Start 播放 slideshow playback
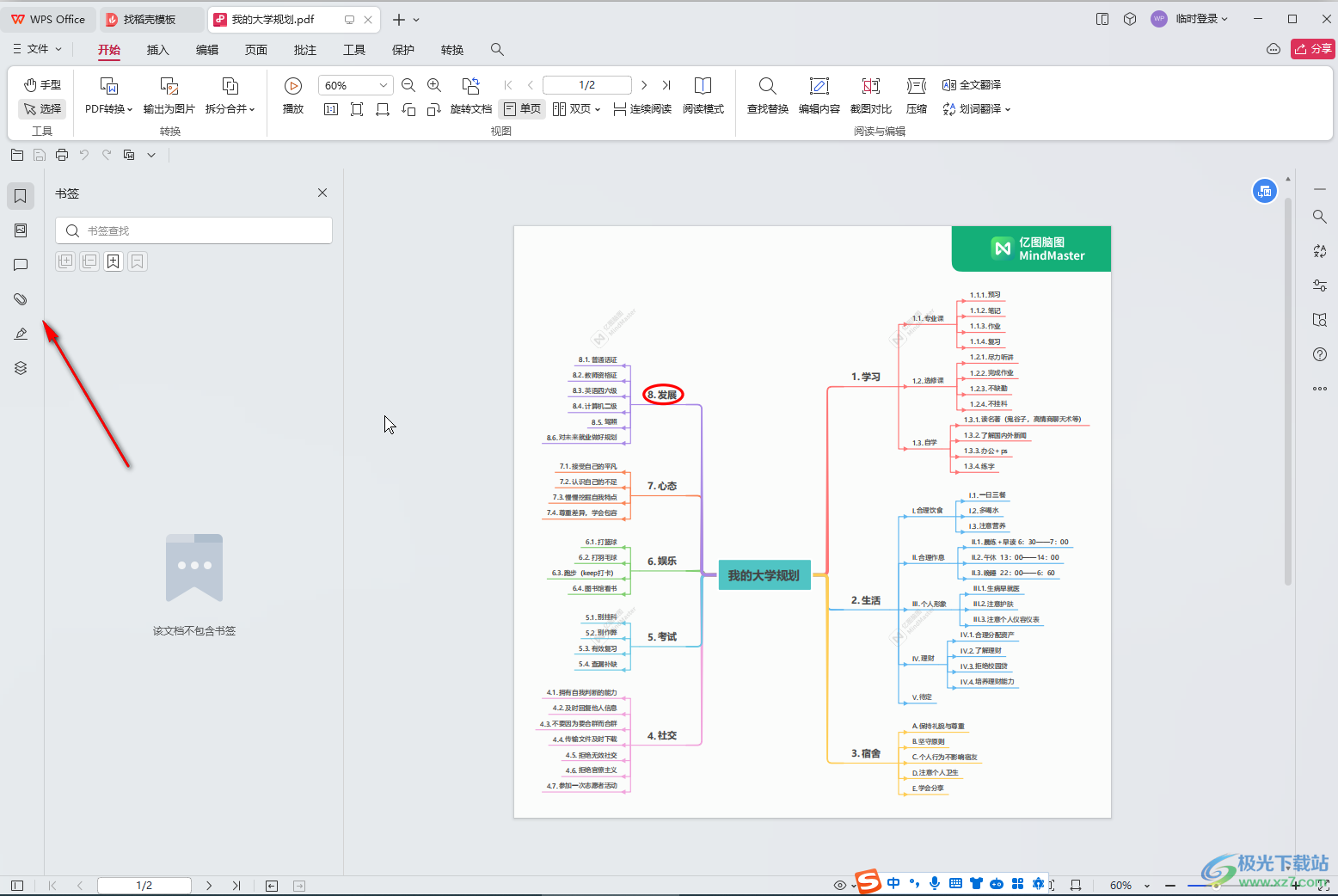 pyautogui.click(x=293, y=96)
